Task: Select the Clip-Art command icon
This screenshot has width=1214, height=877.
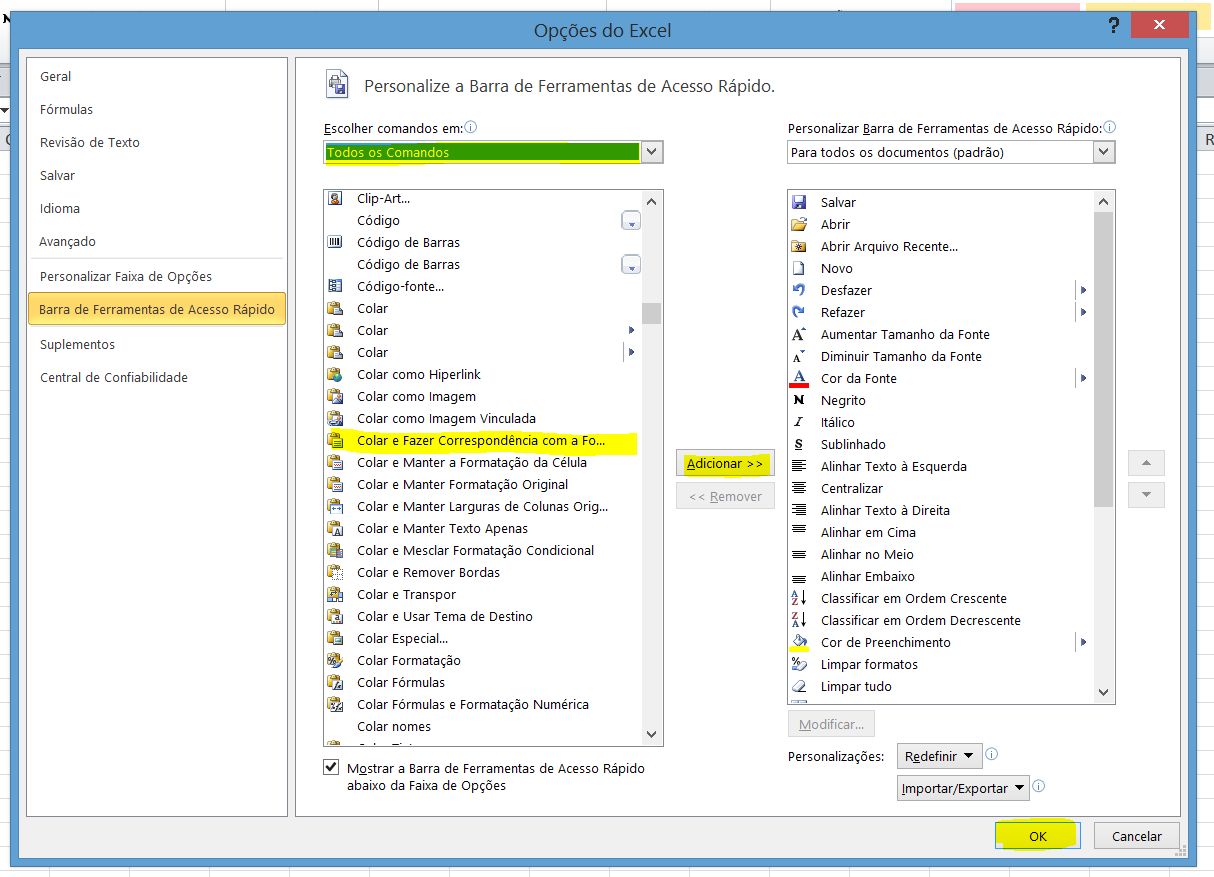Action: pyautogui.click(x=335, y=198)
